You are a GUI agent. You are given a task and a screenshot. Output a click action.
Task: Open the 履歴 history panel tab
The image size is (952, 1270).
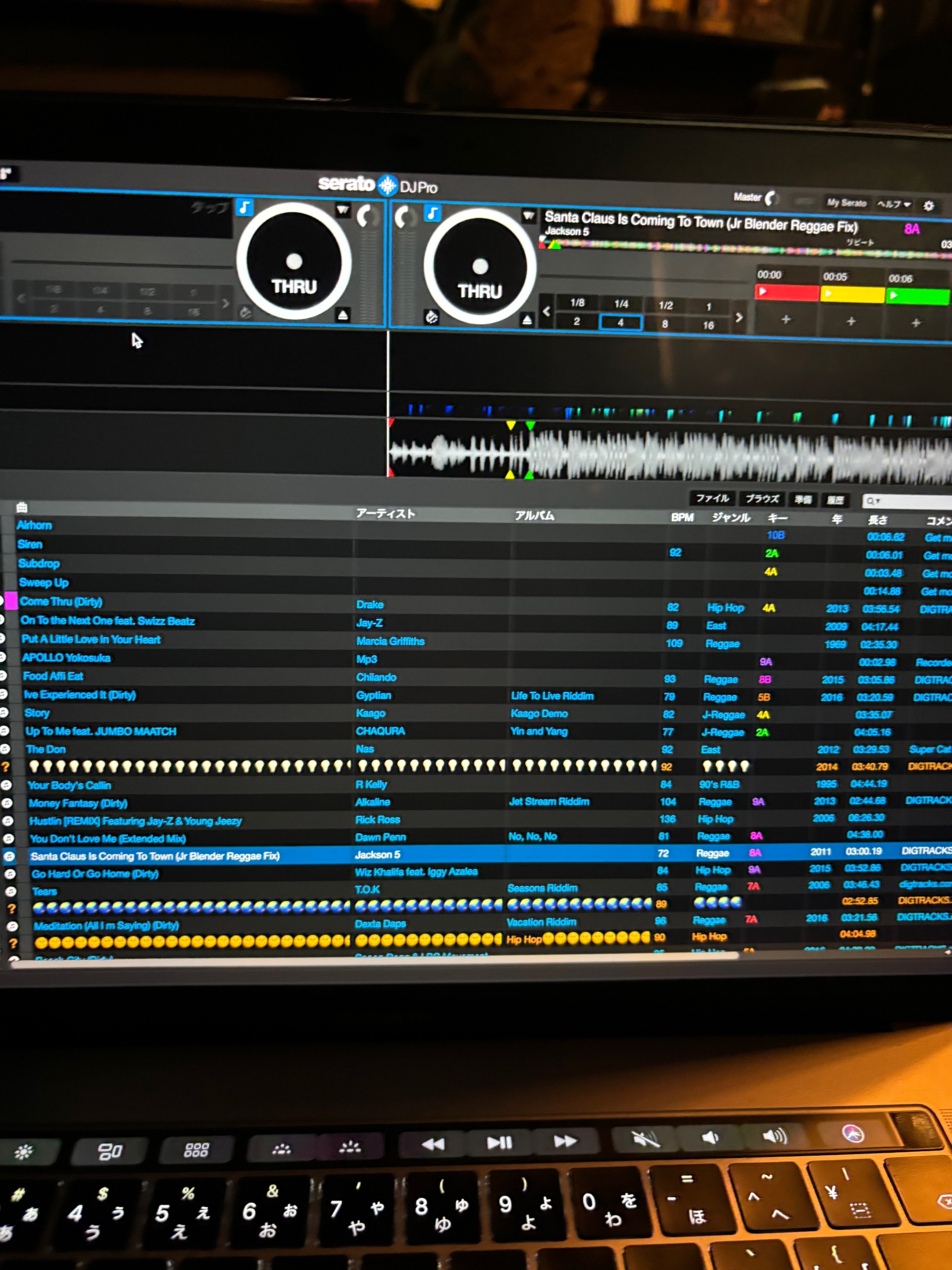pyautogui.click(x=835, y=500)
